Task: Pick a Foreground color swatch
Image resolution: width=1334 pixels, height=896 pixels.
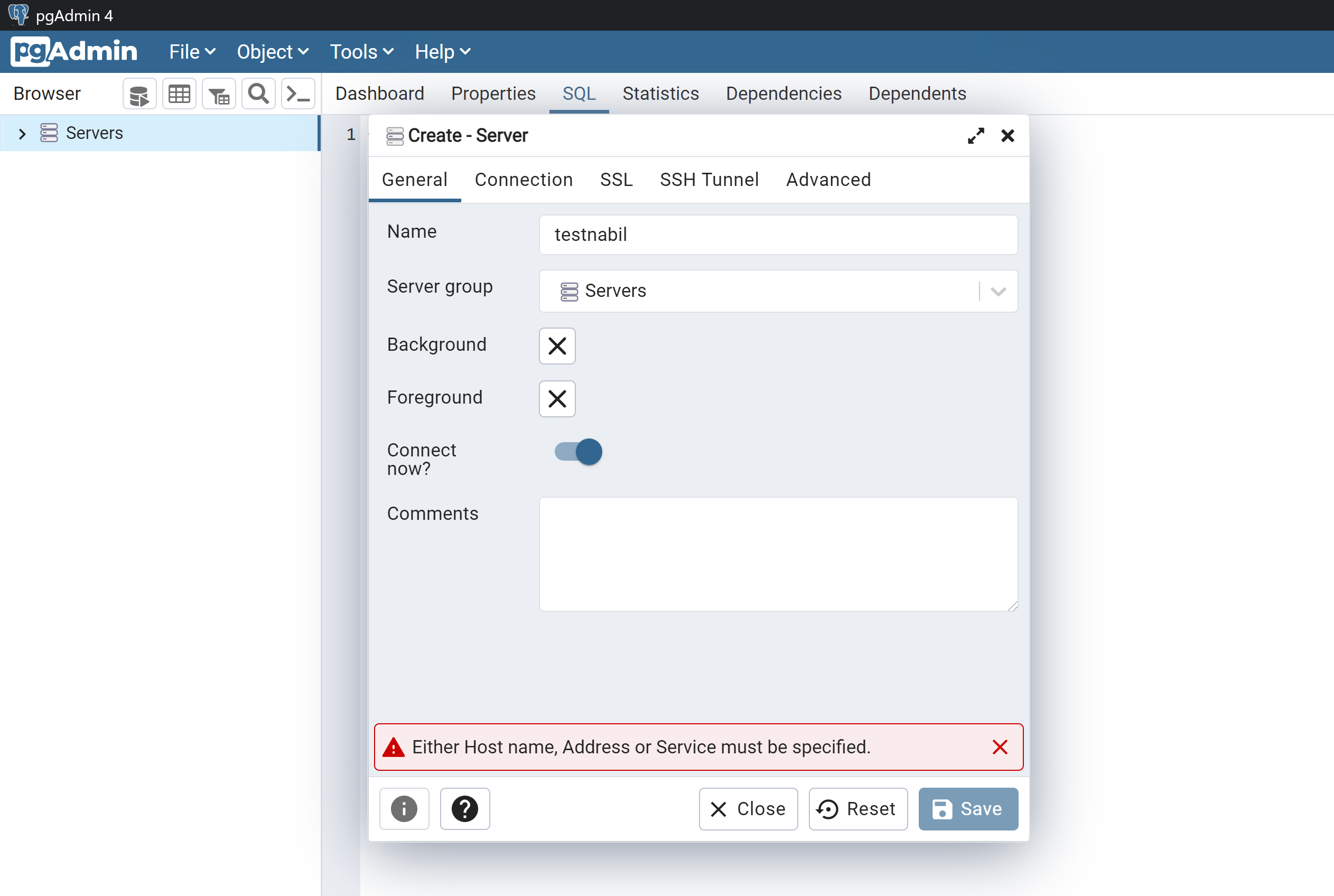Action: point(557,399)
